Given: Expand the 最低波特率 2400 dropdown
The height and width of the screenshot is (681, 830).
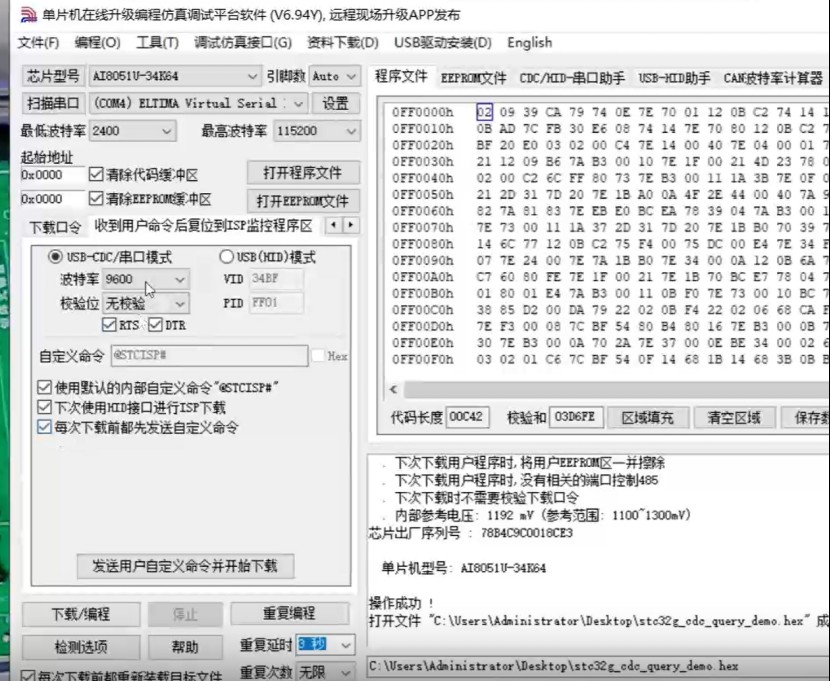Looking at the screenshot, I should [x=166, y=131].
